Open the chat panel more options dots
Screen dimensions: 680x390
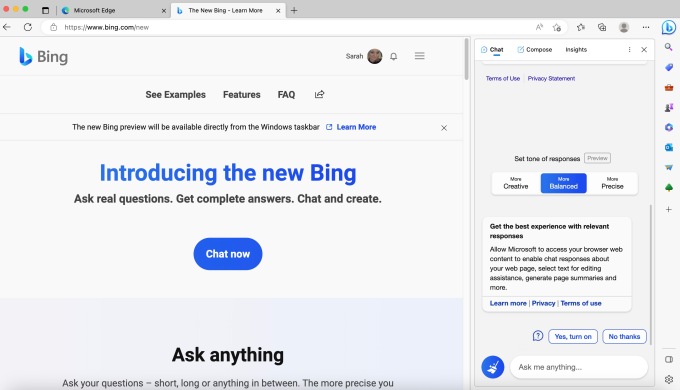[x=629, y=49]
